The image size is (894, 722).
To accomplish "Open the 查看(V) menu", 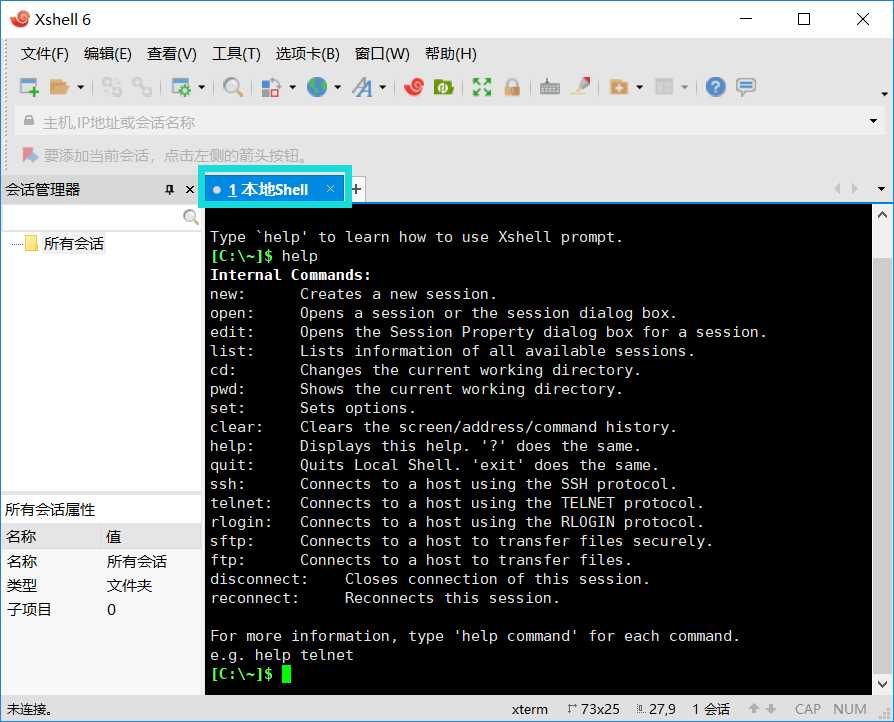I will [x=172, y=54].
